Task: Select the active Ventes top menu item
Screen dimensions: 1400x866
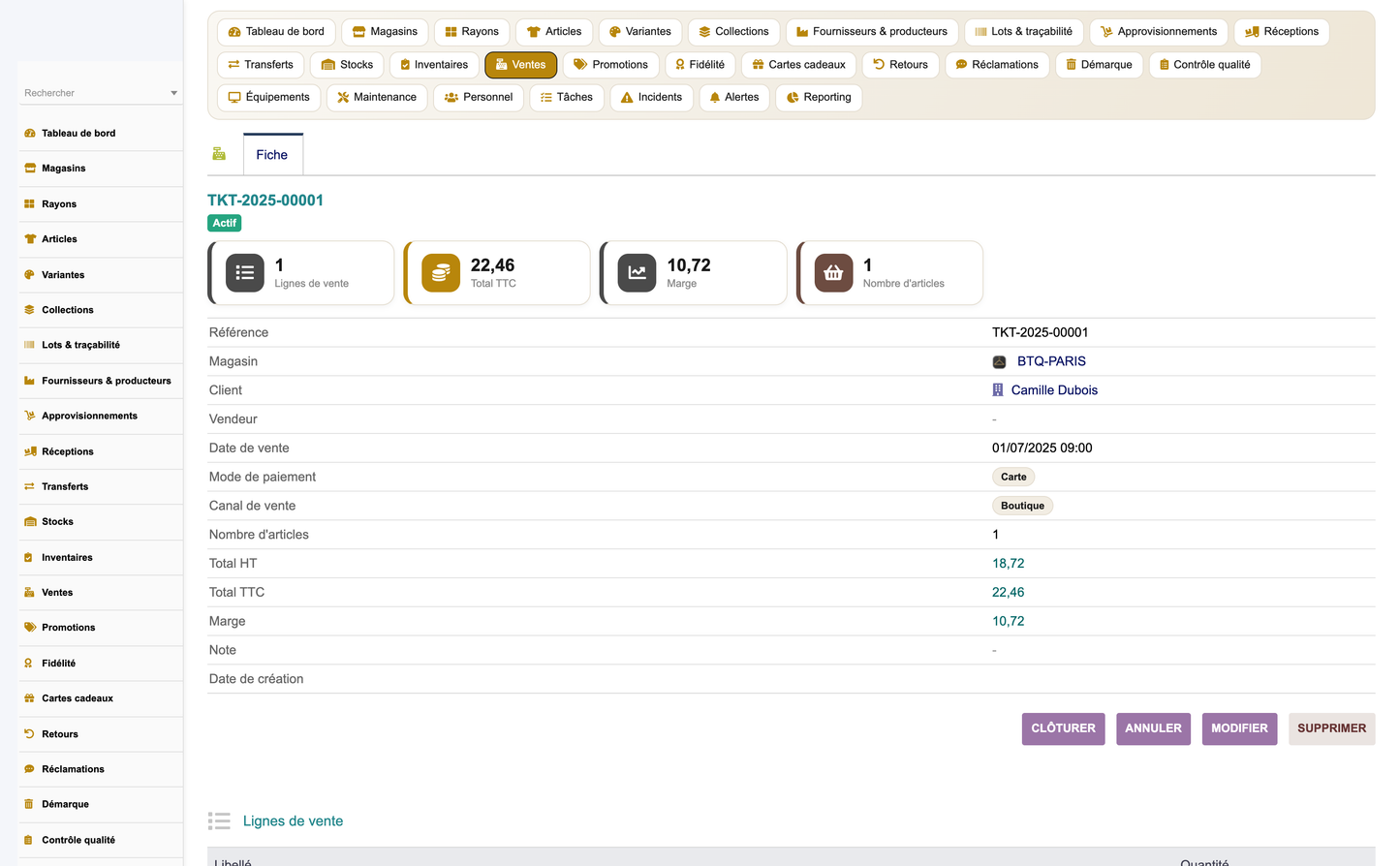Action: point(520,65)
